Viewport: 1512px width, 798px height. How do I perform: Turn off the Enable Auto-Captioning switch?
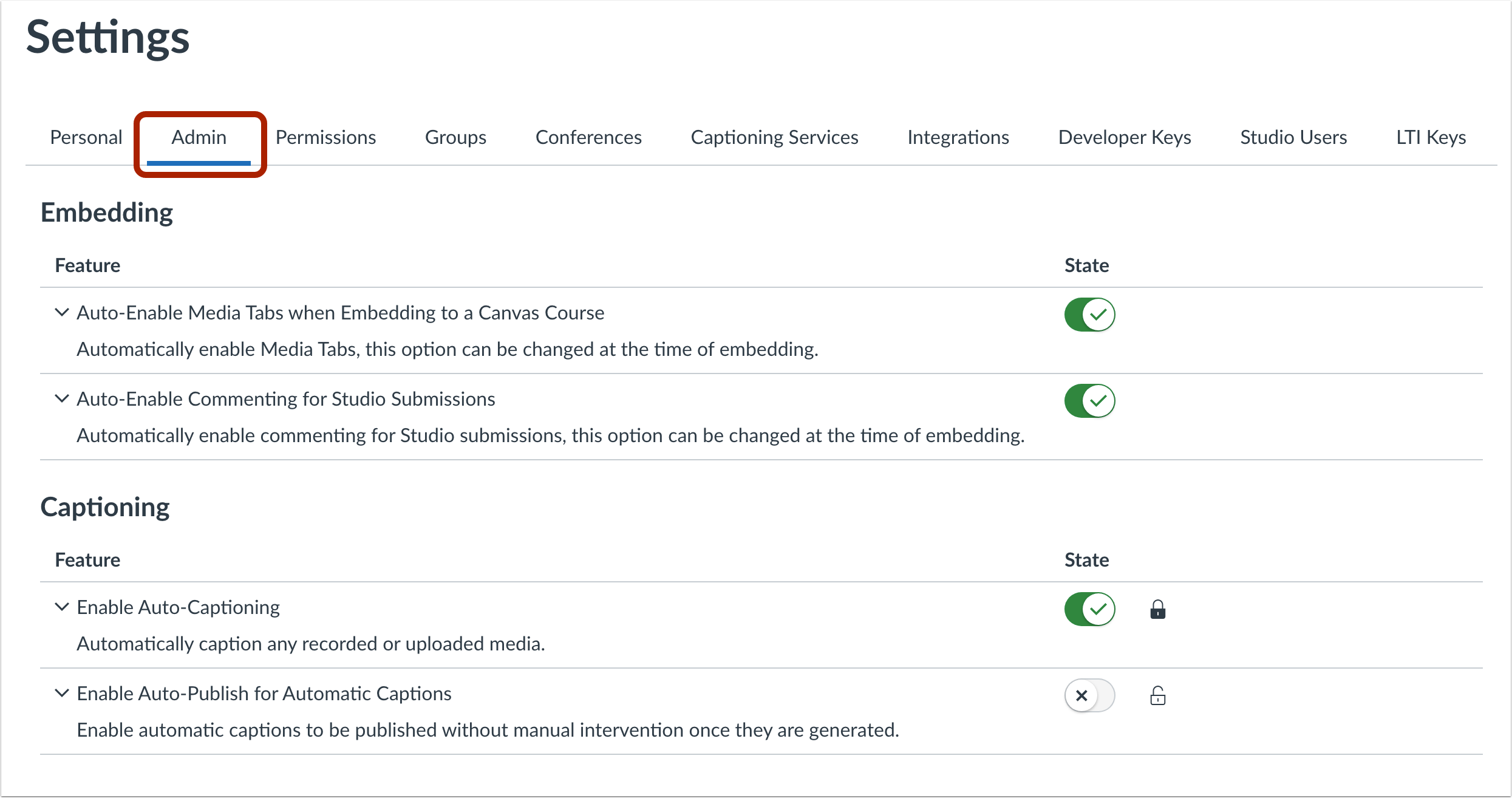pos(1089,609)
